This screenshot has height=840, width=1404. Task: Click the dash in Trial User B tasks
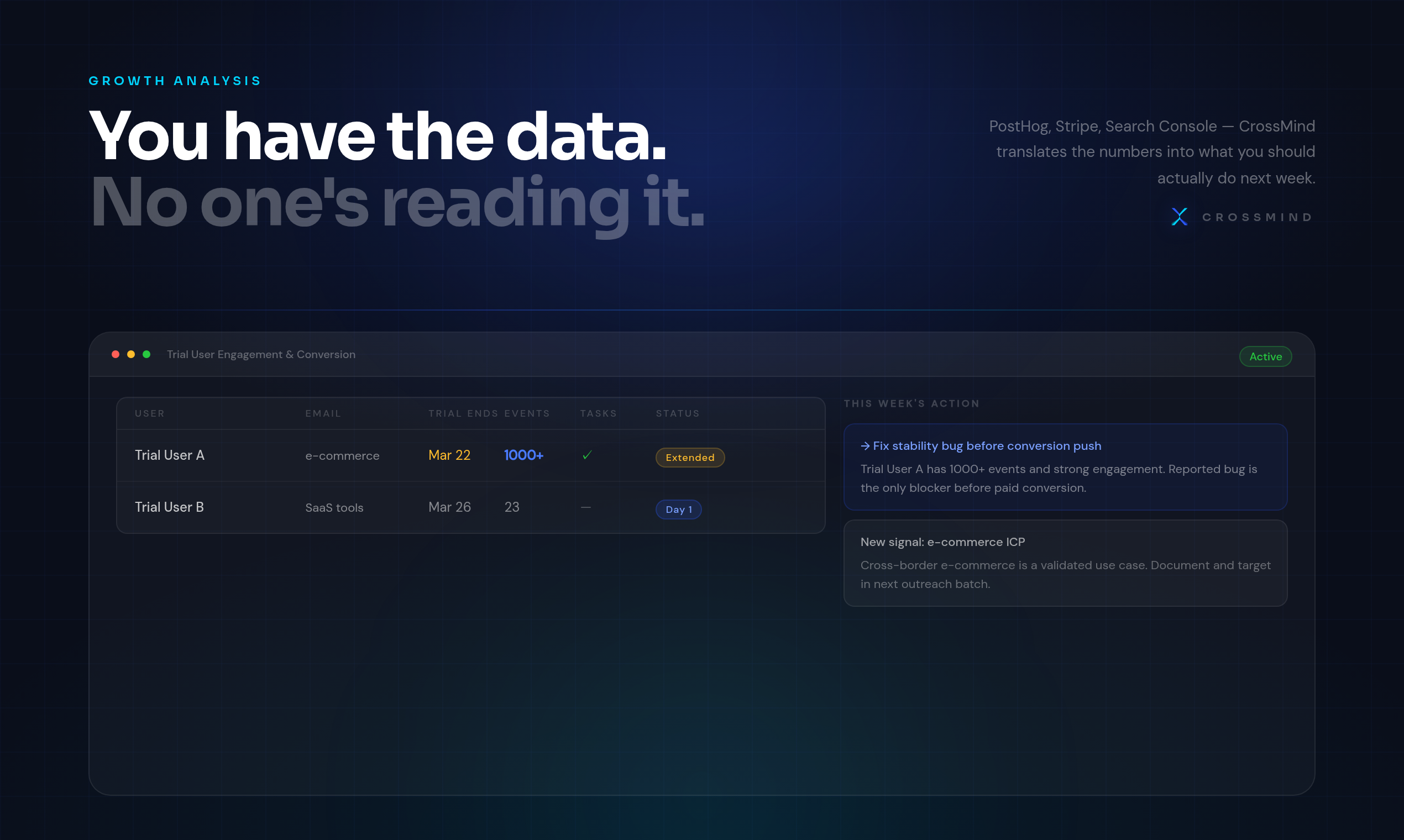click(x=586, y=507)
